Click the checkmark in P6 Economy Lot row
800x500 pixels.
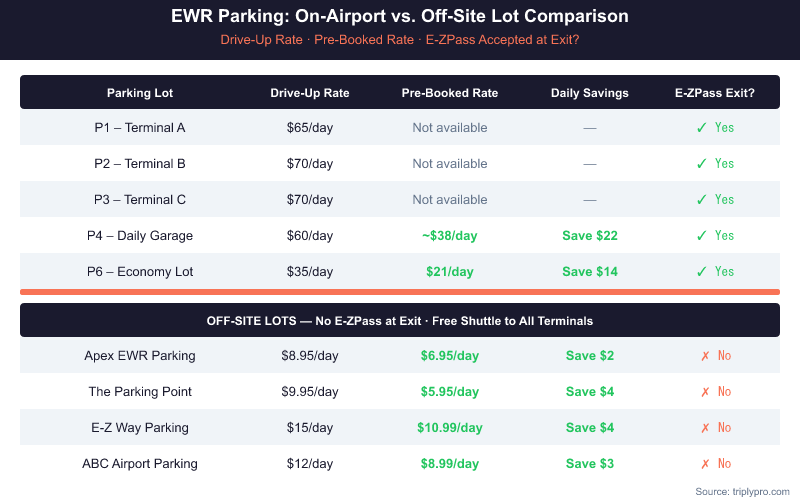702,271
